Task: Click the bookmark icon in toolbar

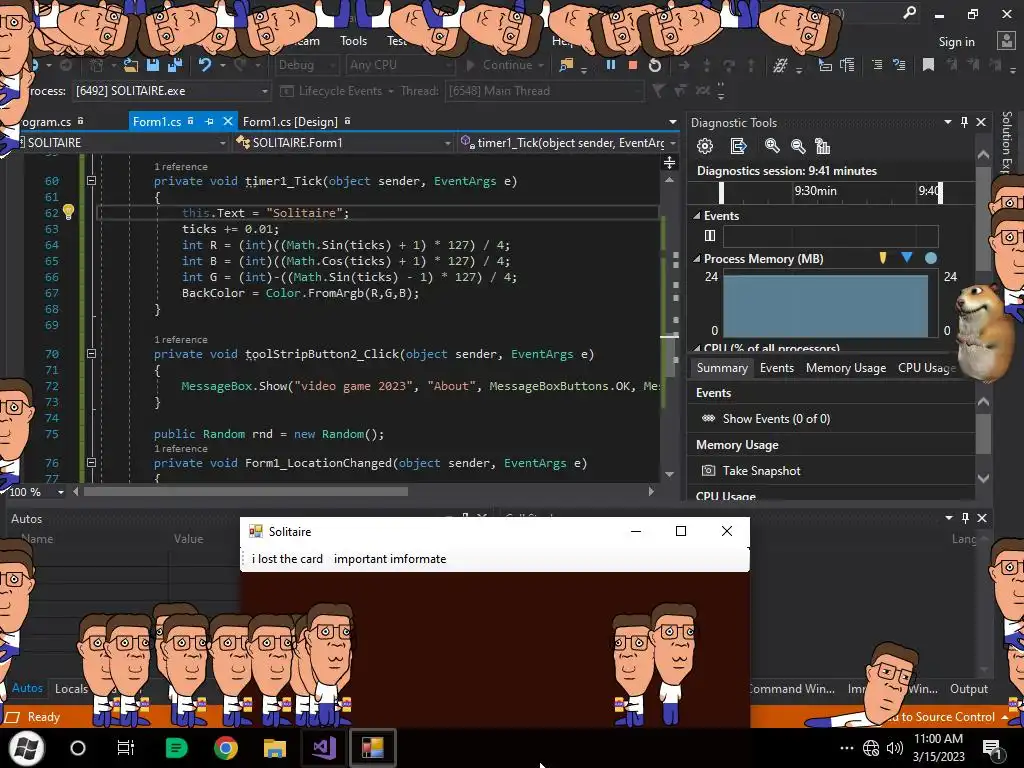Action: point(928,65)
